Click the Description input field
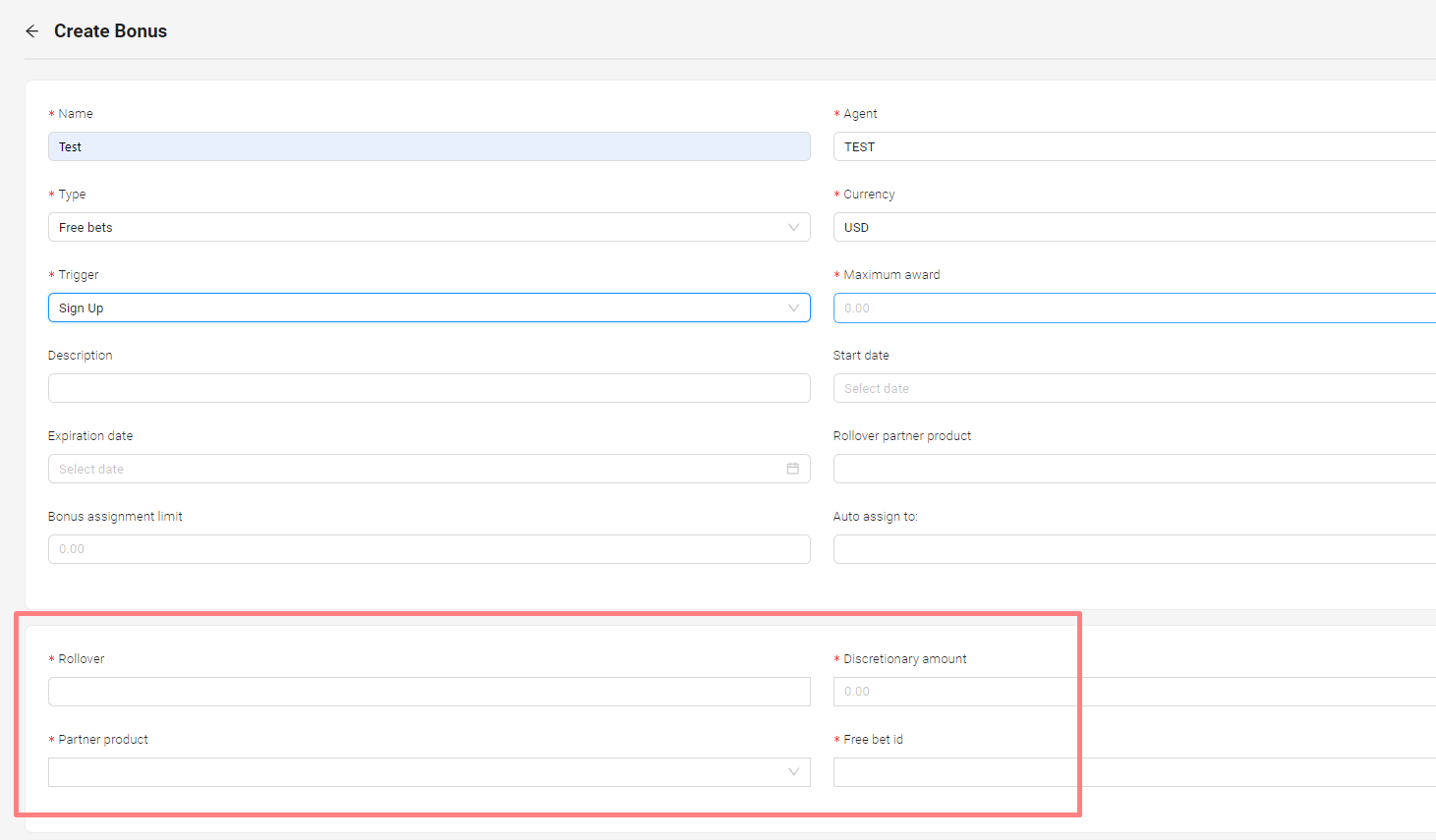This screenshot has width=1436, height=840. click(430, 388)
